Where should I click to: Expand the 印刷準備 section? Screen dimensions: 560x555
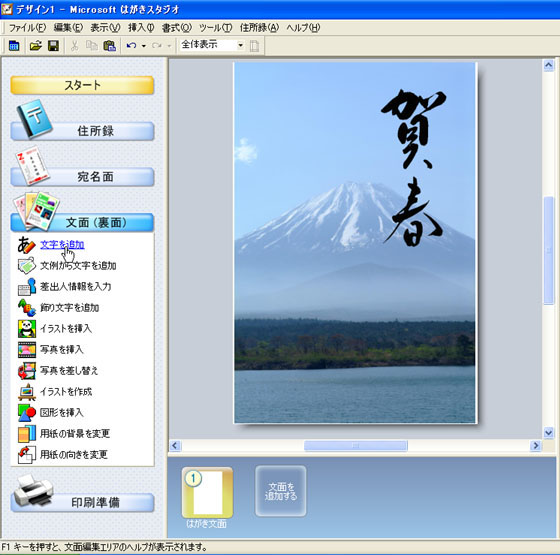[82, 502]
